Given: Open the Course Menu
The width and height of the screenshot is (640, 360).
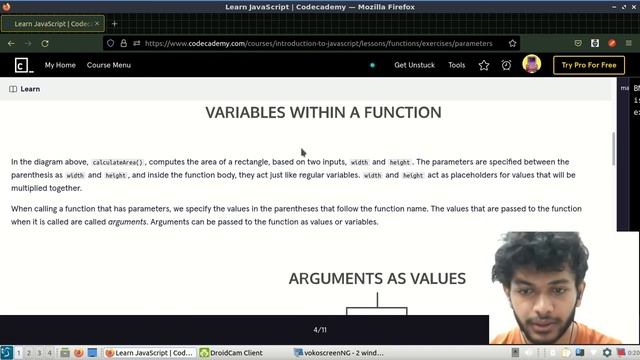Looking at the screenshot, I should point(109,65).
